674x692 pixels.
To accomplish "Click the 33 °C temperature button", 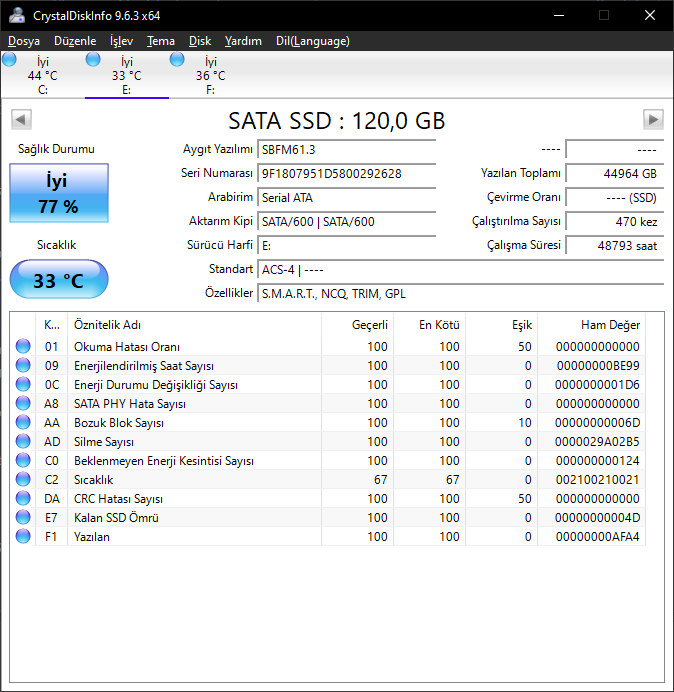I will [x=59, y=279].
